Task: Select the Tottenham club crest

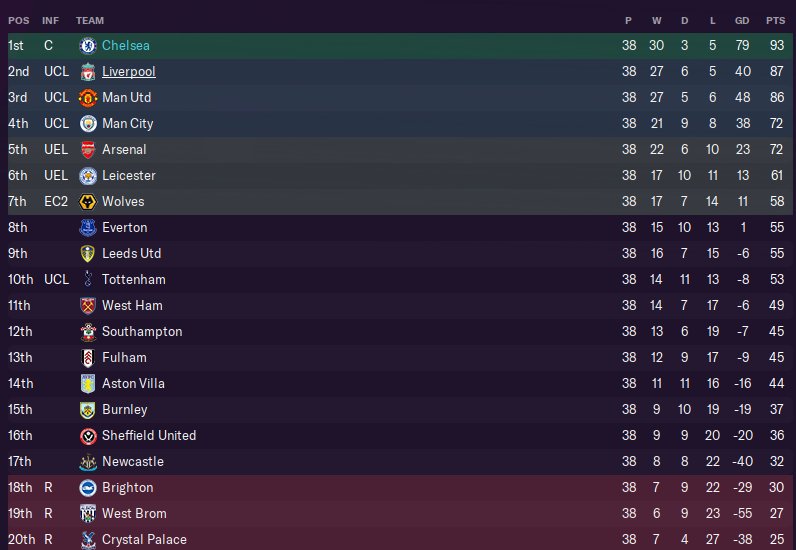Action: 88,280
